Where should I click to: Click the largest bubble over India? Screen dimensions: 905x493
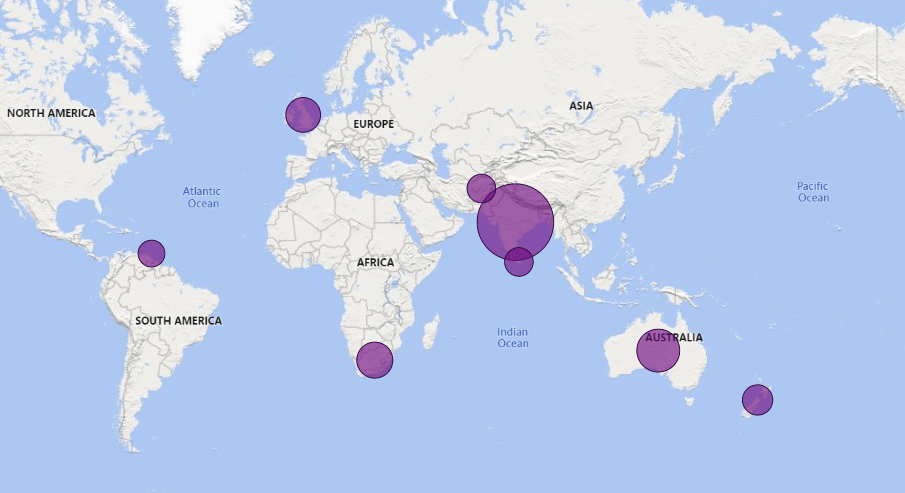(515, 221)
